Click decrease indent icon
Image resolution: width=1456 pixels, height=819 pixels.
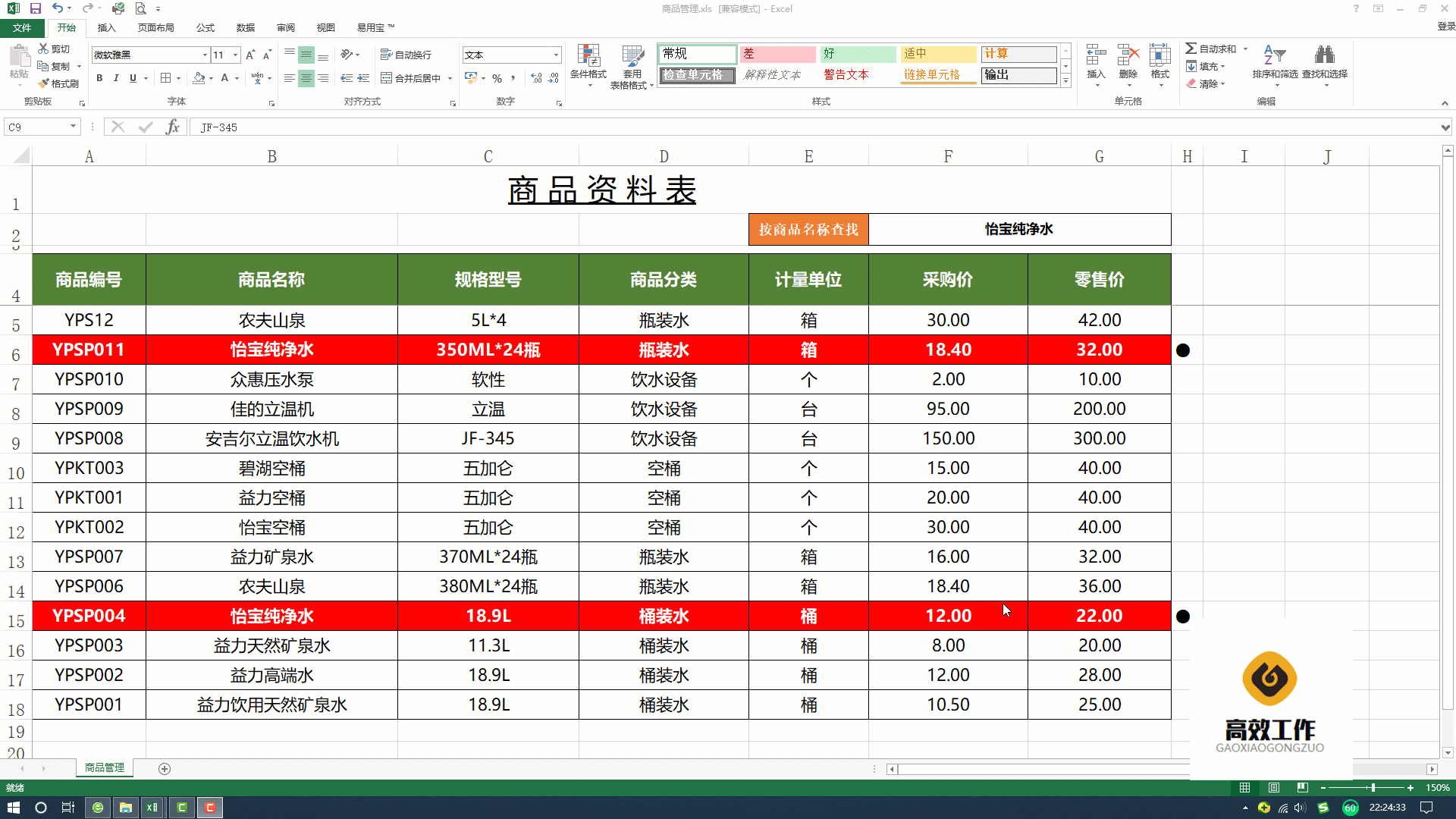pos(347,78)
